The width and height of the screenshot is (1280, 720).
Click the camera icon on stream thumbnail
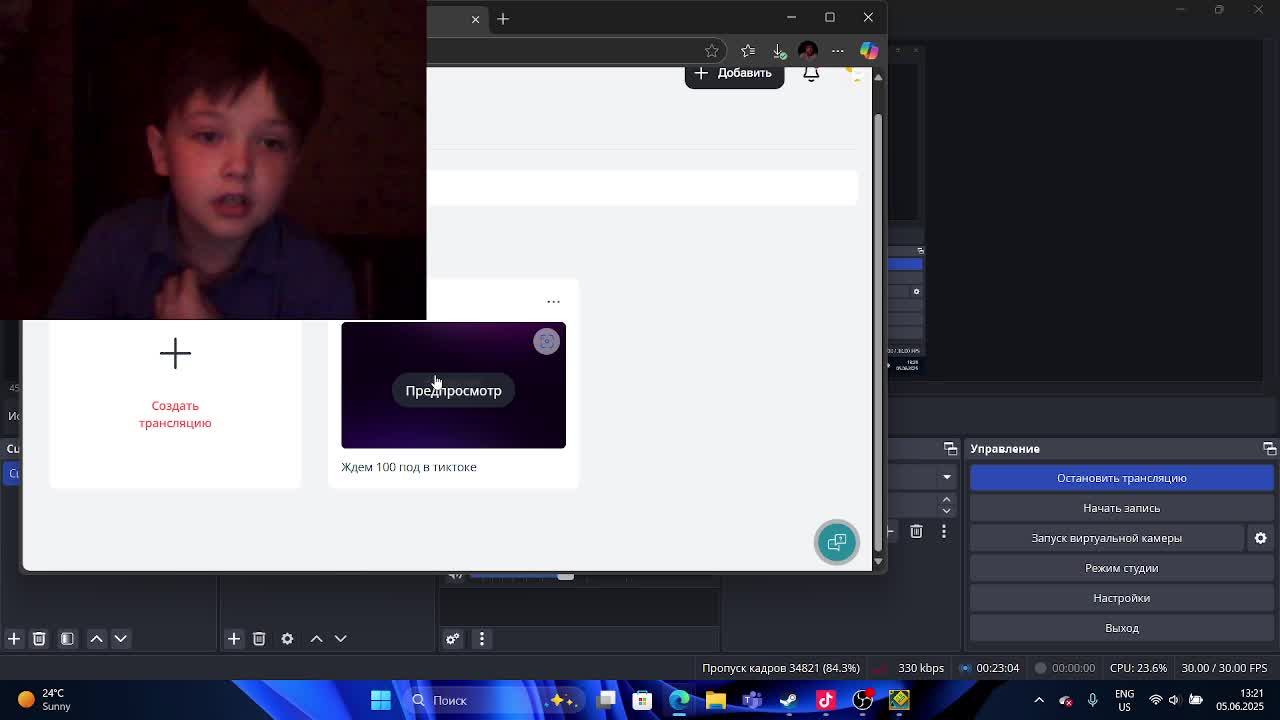(546, 341)
